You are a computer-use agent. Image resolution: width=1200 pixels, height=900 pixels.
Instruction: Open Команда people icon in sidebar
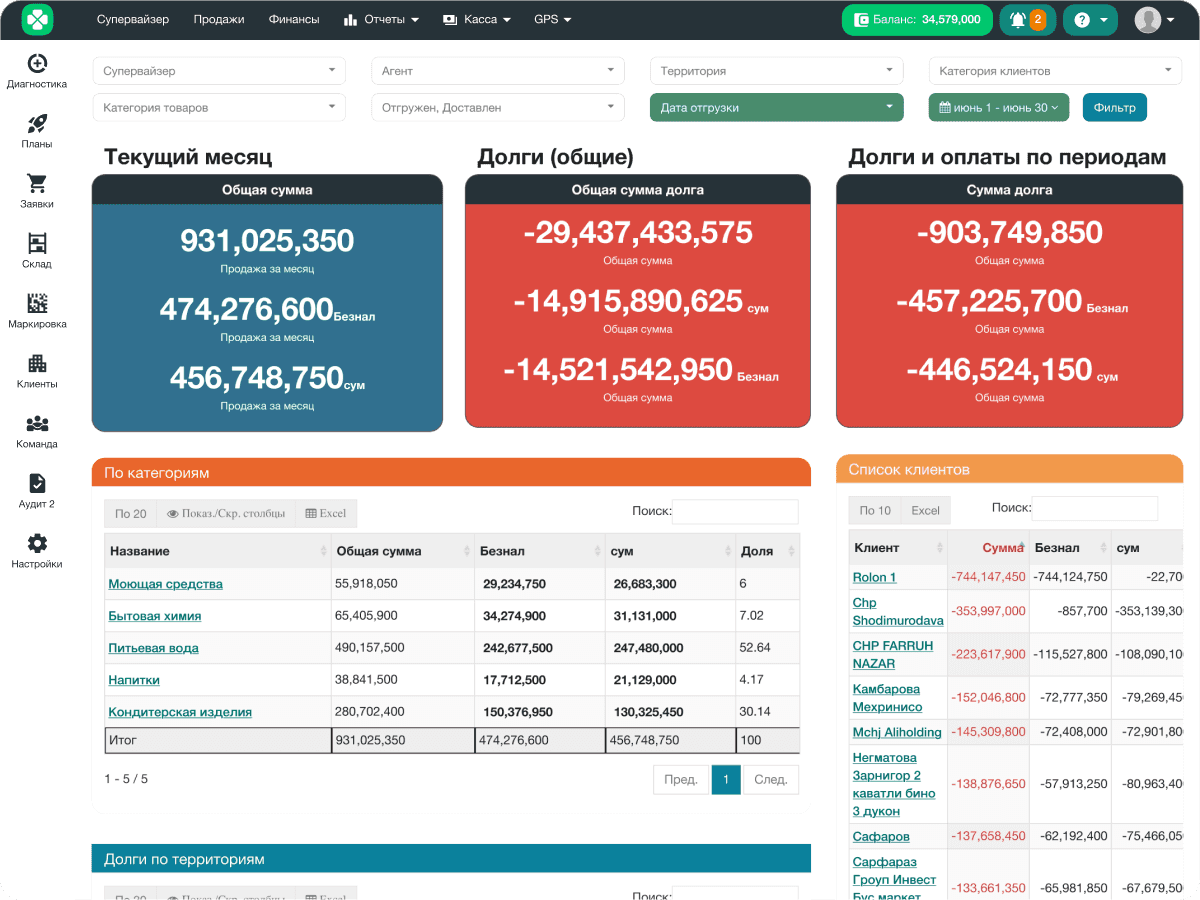point(37,432)
